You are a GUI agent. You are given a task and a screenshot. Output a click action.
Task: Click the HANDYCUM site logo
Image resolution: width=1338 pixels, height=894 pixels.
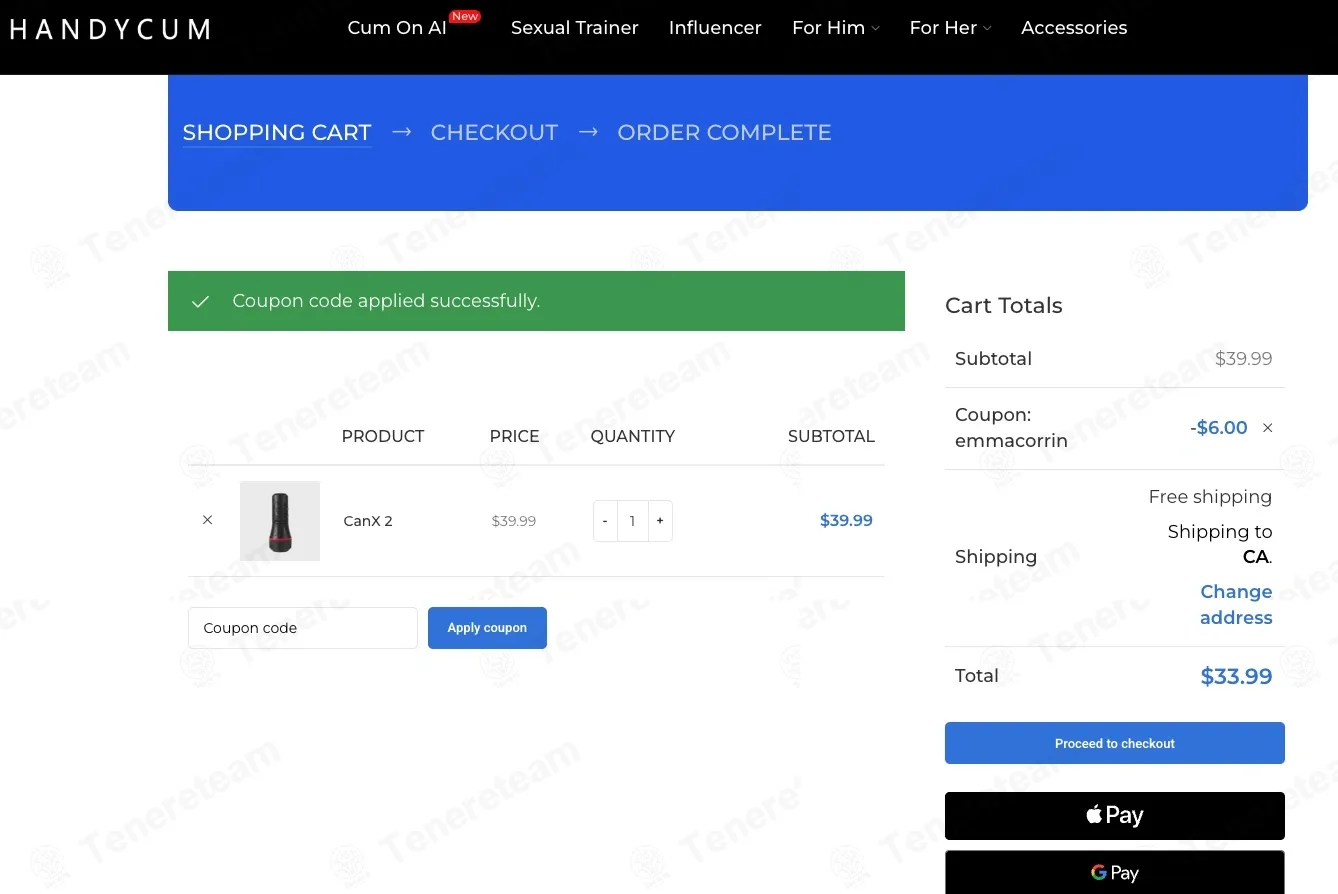pos(110,29)
